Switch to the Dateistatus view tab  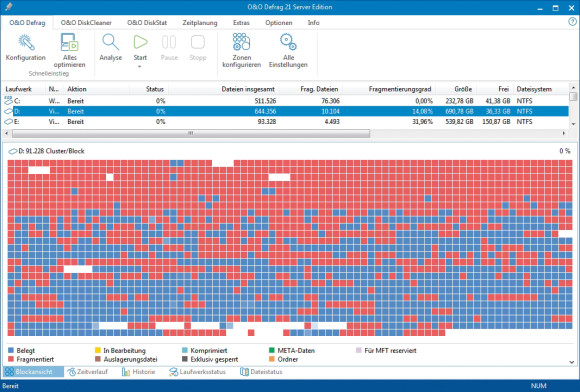click(261, 372)
